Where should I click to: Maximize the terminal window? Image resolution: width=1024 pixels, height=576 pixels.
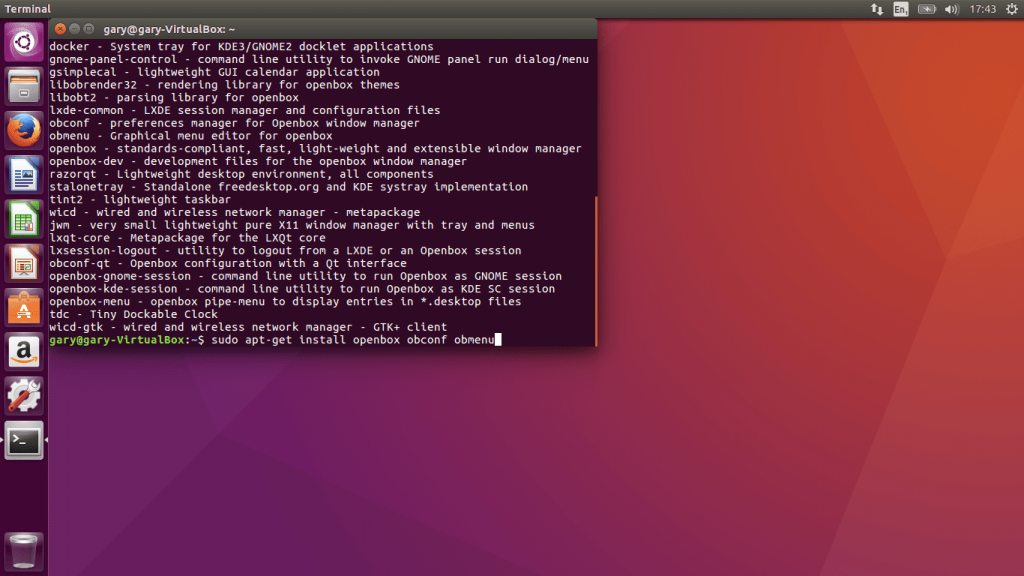tap(89, 29)
